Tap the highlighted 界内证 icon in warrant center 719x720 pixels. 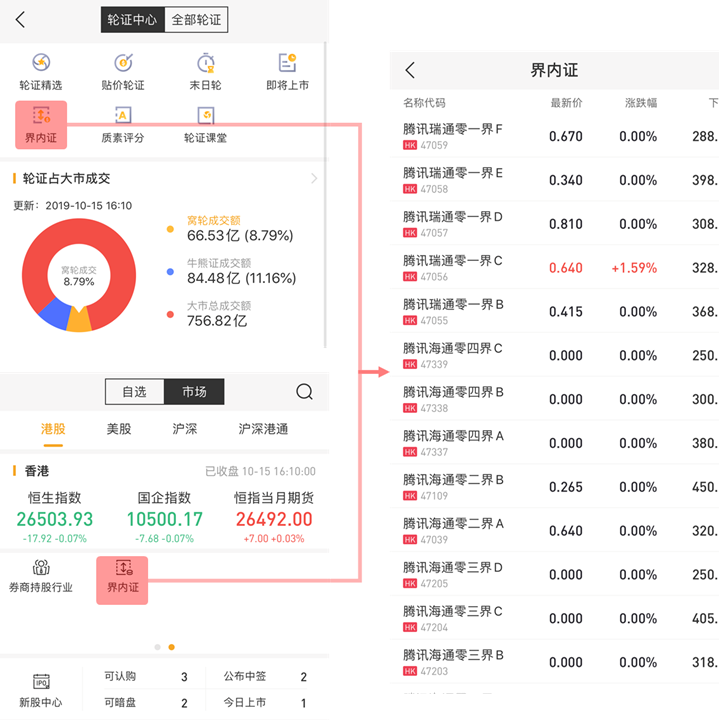click(x=41, y=125)
